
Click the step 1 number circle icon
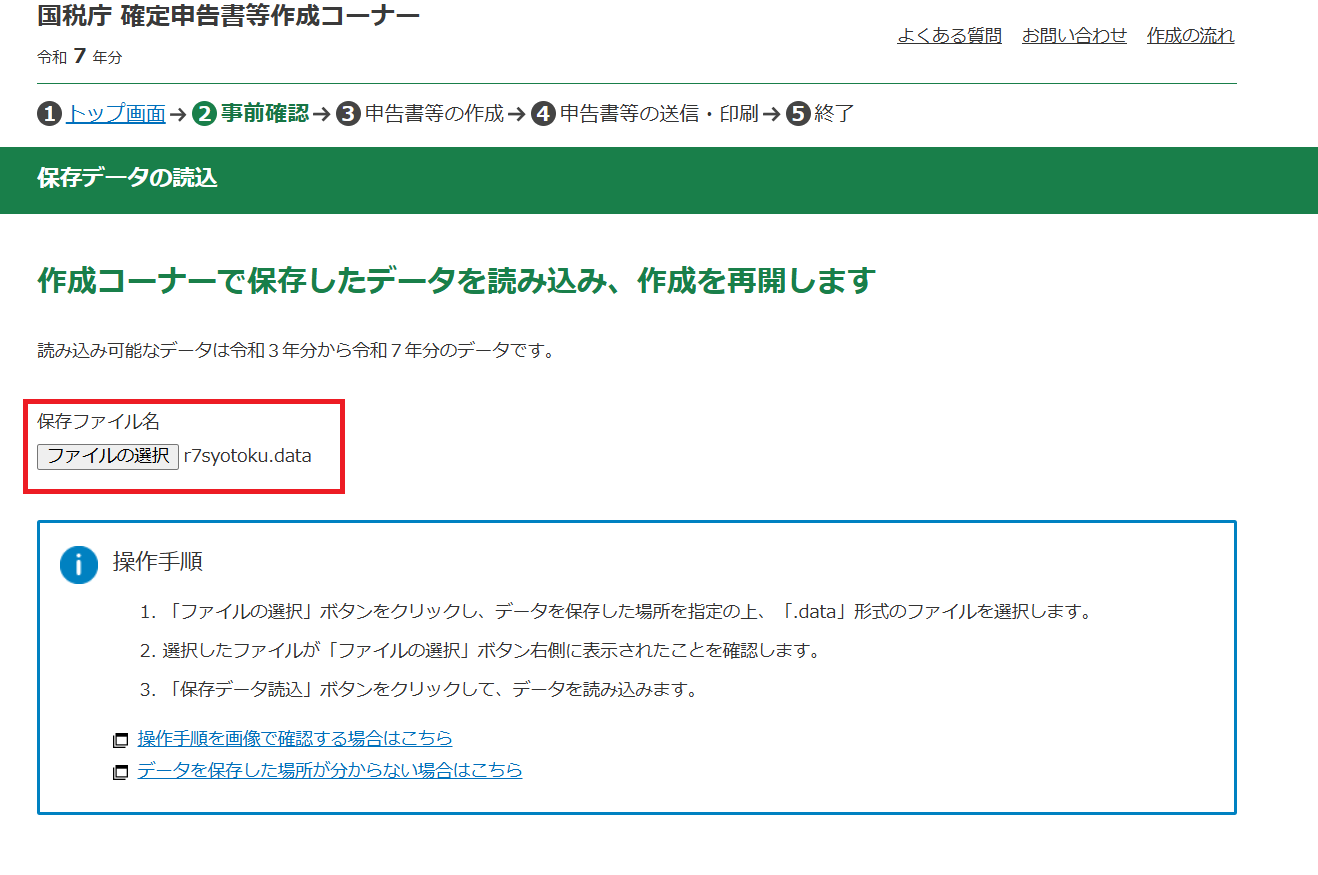(49, 114)
